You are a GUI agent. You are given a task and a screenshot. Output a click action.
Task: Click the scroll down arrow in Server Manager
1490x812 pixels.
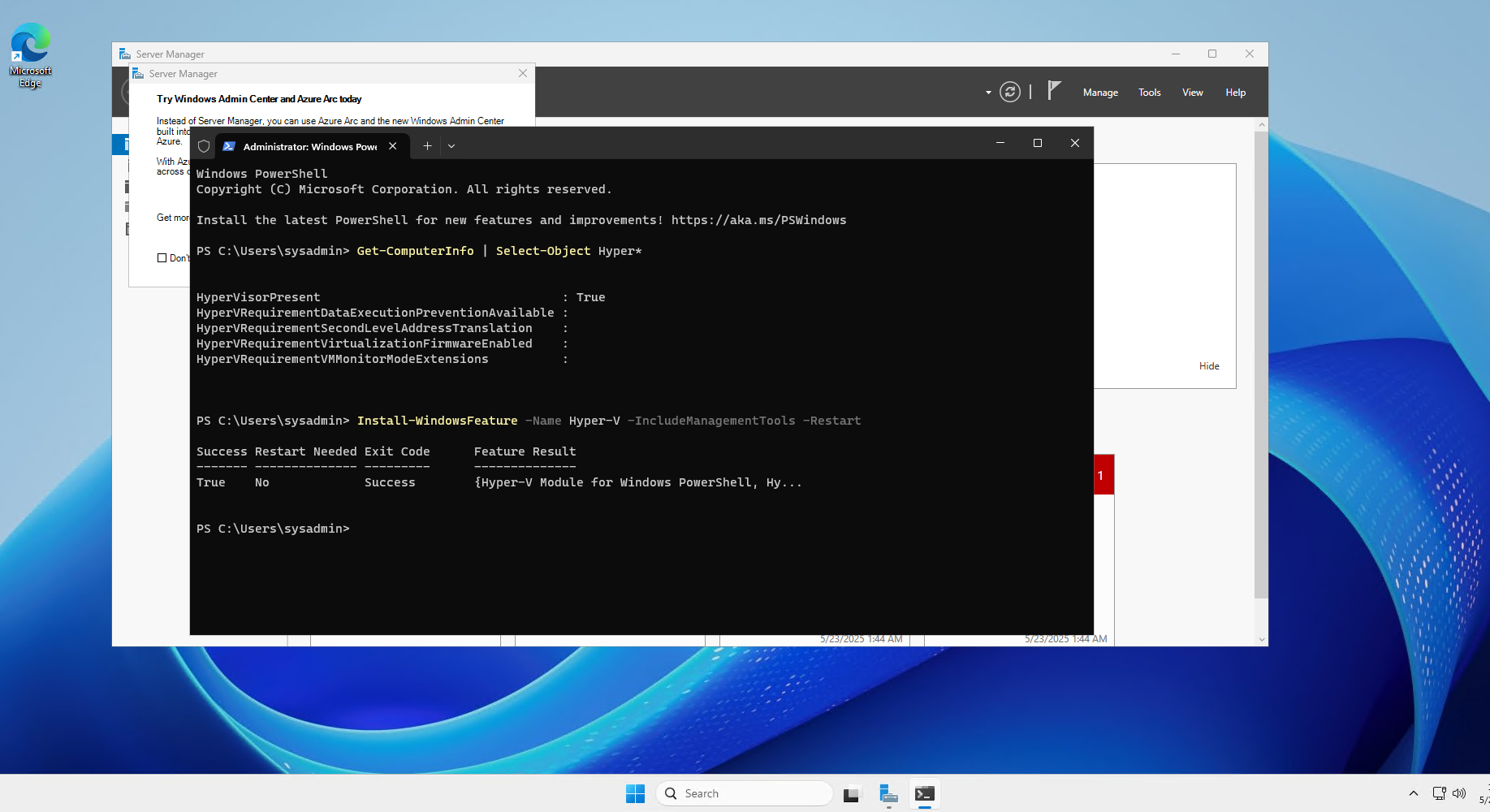click(1261, 640)
